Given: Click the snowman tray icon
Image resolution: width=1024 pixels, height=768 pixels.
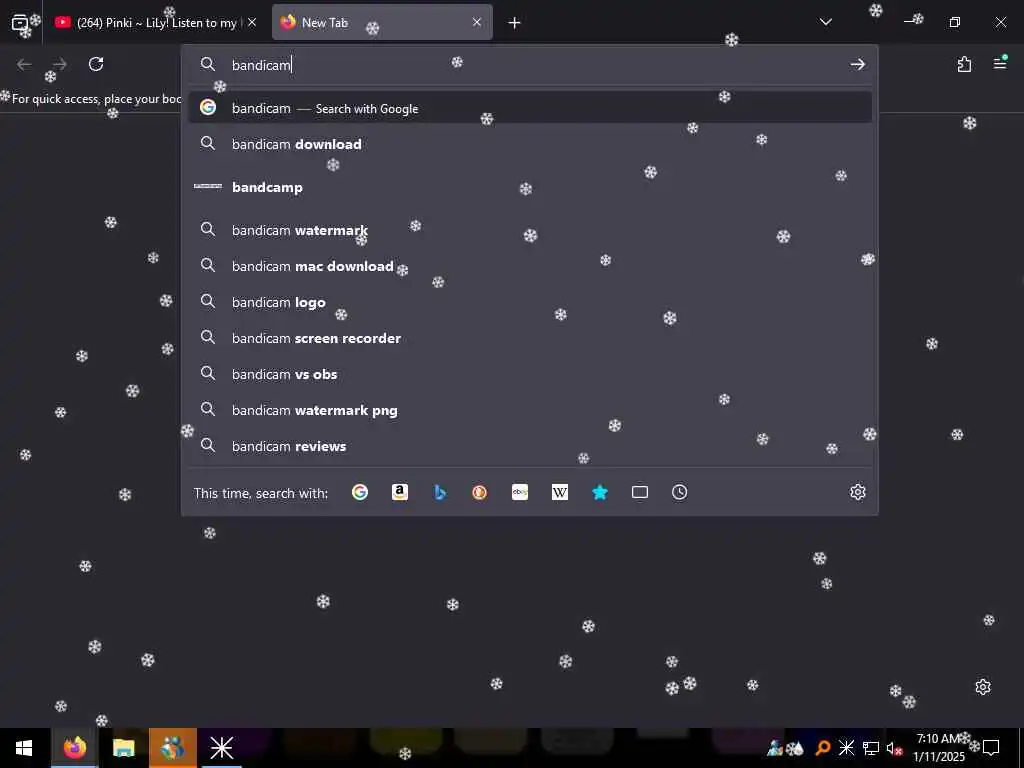Looking at the screenshot, I should pyautogui.click(x=775, y=748).
